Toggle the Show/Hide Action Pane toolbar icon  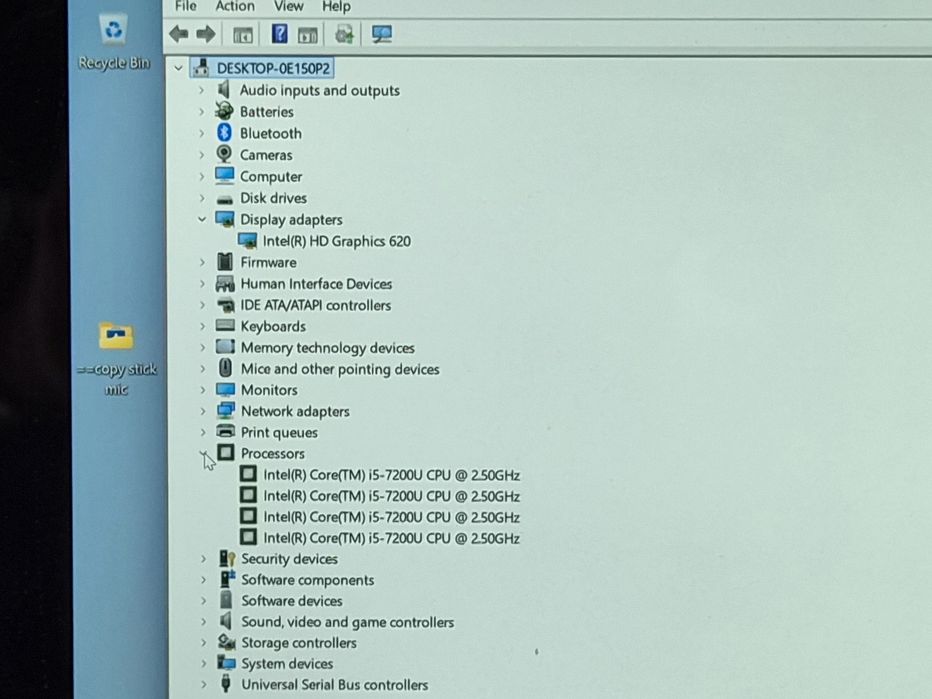pos(307,35)
